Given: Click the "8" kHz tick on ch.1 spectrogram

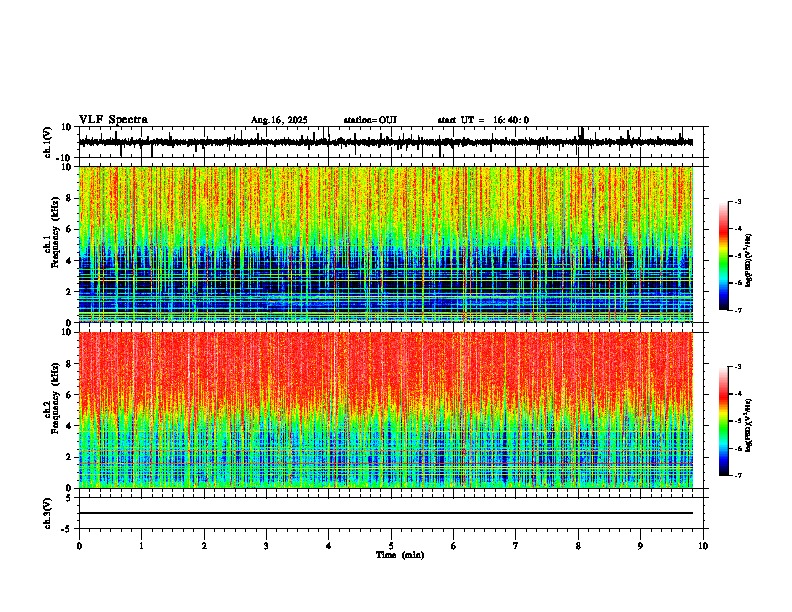Looking at the screenshot, I should 69,198.
